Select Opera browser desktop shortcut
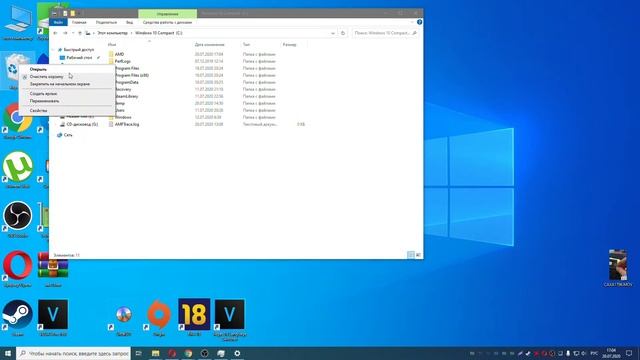This screenshot has width=640, height=360. tap(17, 268)
